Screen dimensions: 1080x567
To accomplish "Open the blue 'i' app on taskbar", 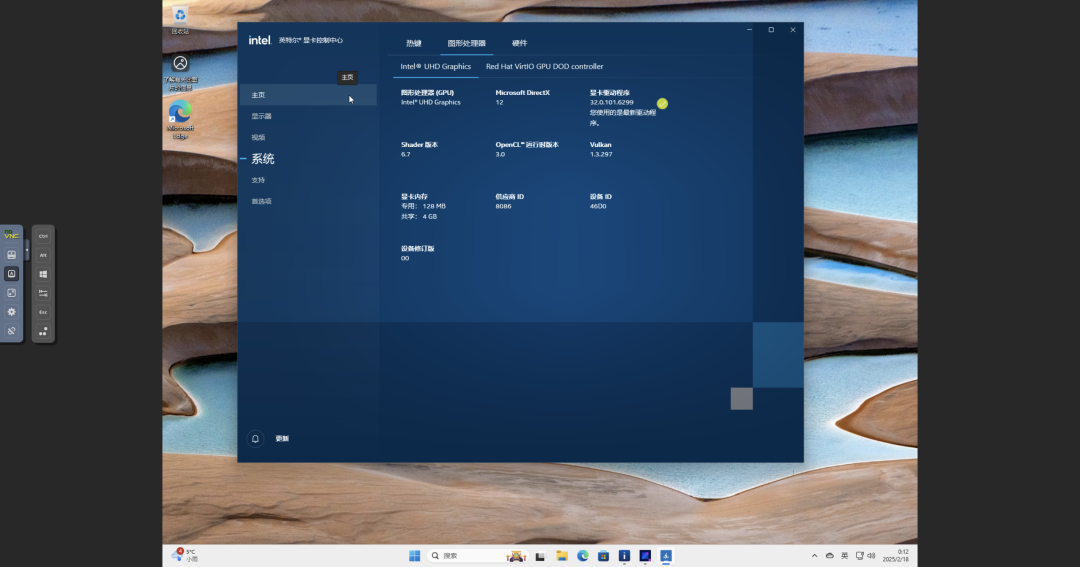I will (x=624, y=556).
